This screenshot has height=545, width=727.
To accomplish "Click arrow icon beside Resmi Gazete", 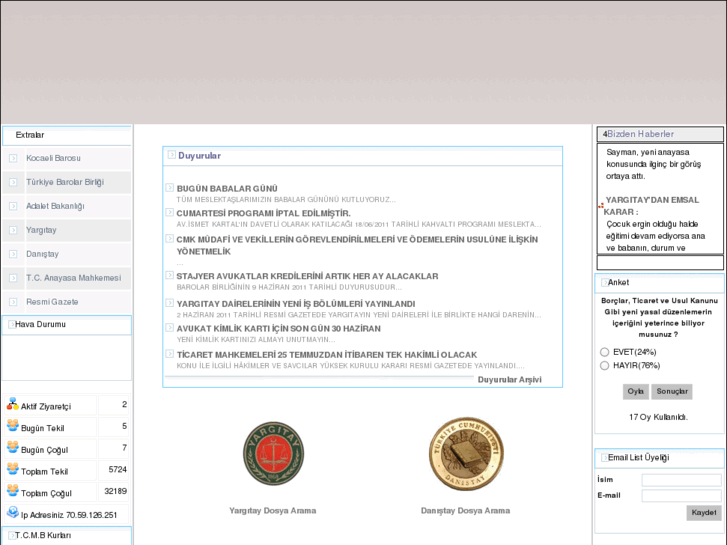I will 13,302.
